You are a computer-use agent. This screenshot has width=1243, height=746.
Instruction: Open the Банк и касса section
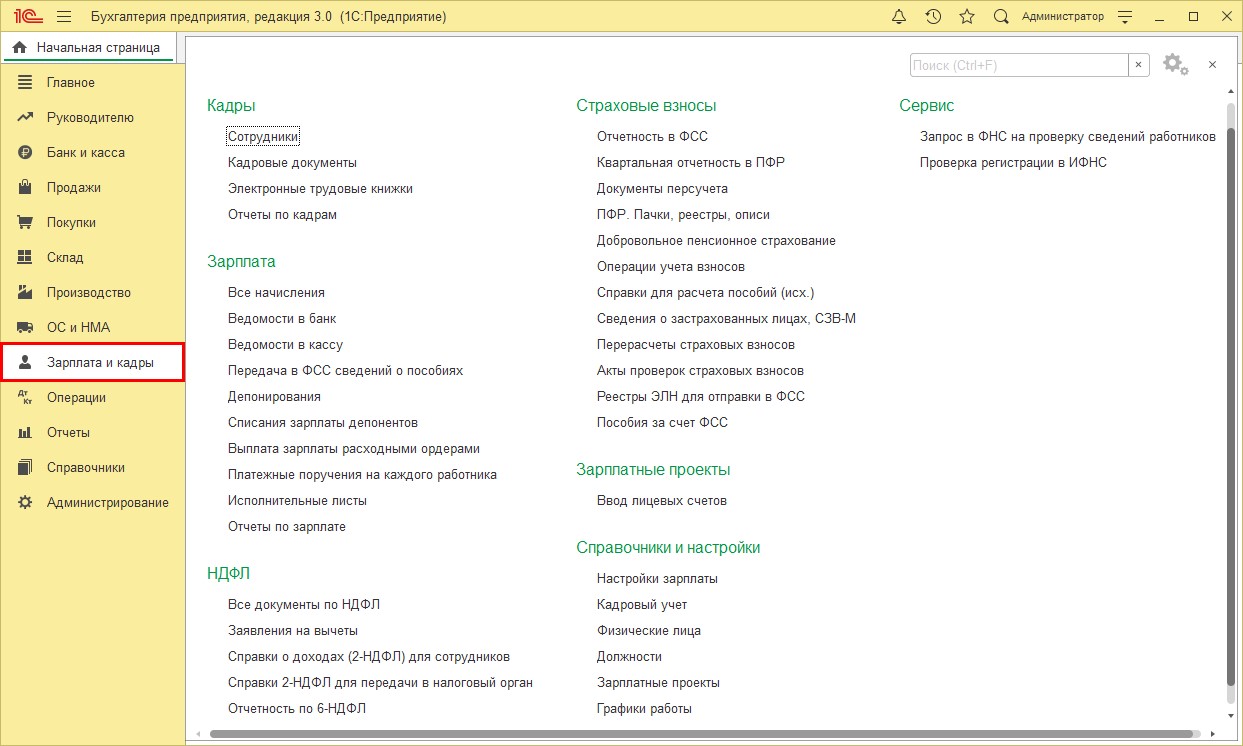(85, 152)
